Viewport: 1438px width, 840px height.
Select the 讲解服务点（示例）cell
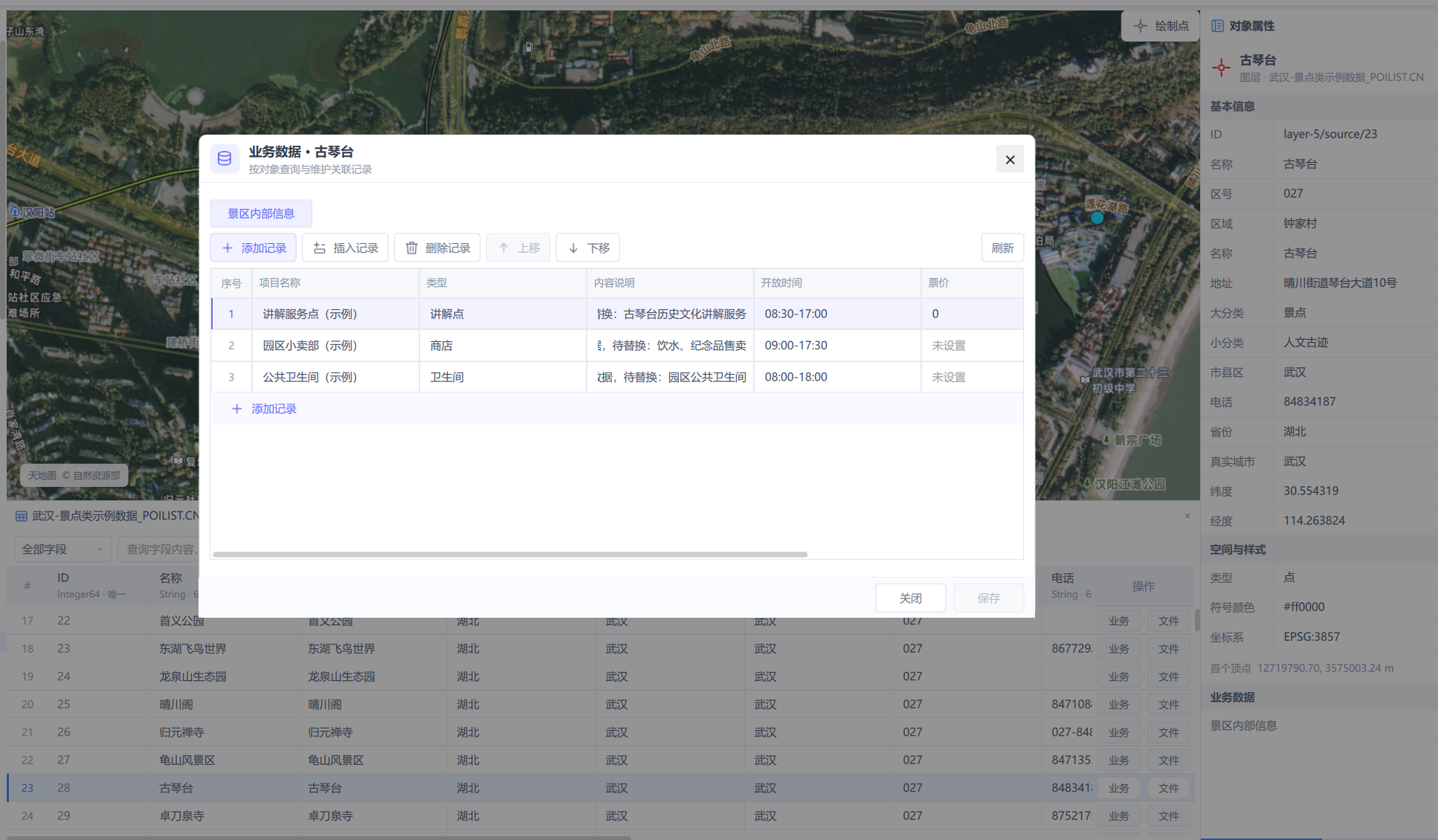pos(335,314)
